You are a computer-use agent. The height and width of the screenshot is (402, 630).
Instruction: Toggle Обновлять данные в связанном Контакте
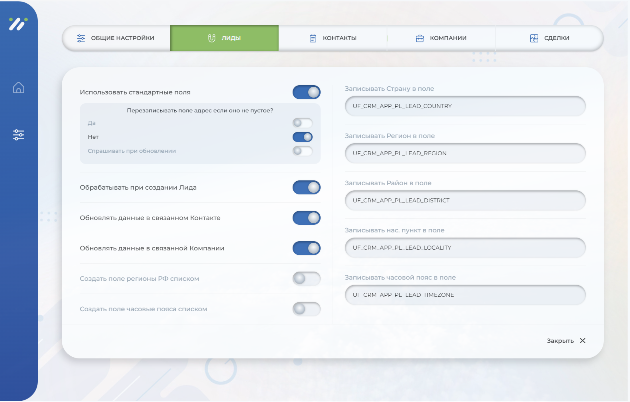(x=306, y=218)
